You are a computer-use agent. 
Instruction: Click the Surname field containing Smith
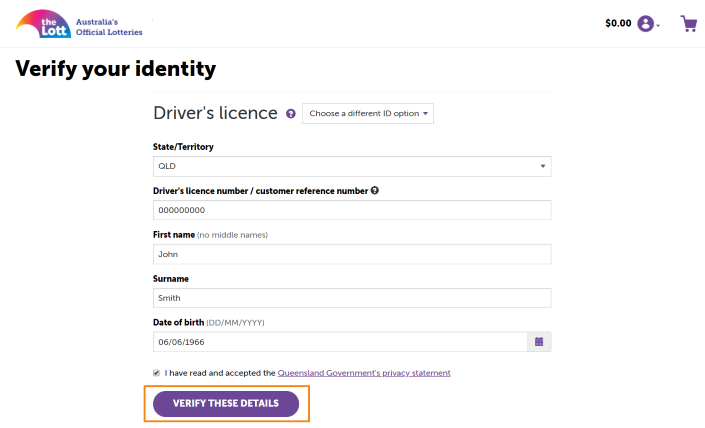click(352, 298)
